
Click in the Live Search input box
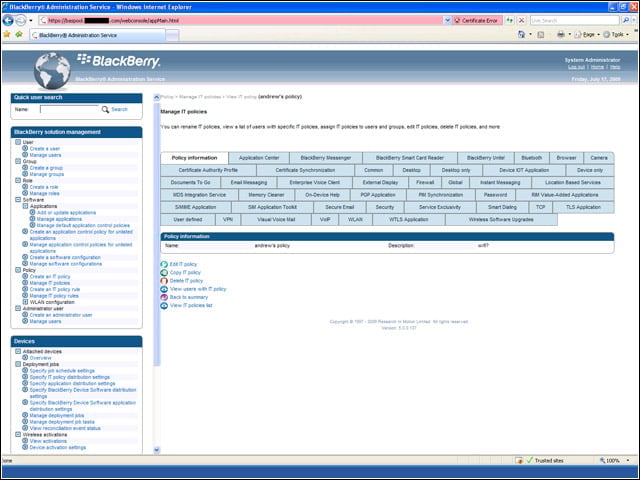[x=575, y=20]
